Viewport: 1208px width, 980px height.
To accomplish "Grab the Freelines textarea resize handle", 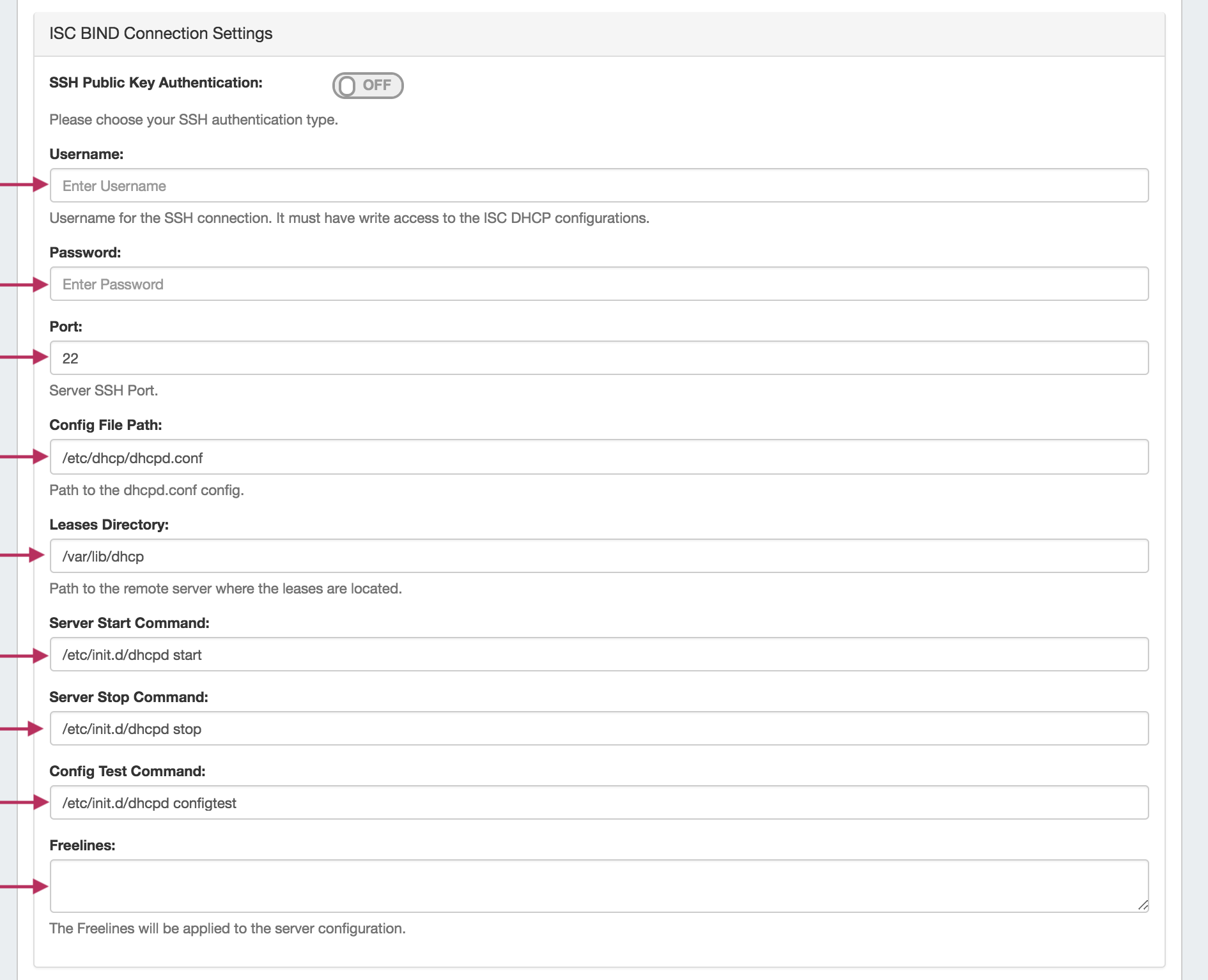I will 1143,905.
